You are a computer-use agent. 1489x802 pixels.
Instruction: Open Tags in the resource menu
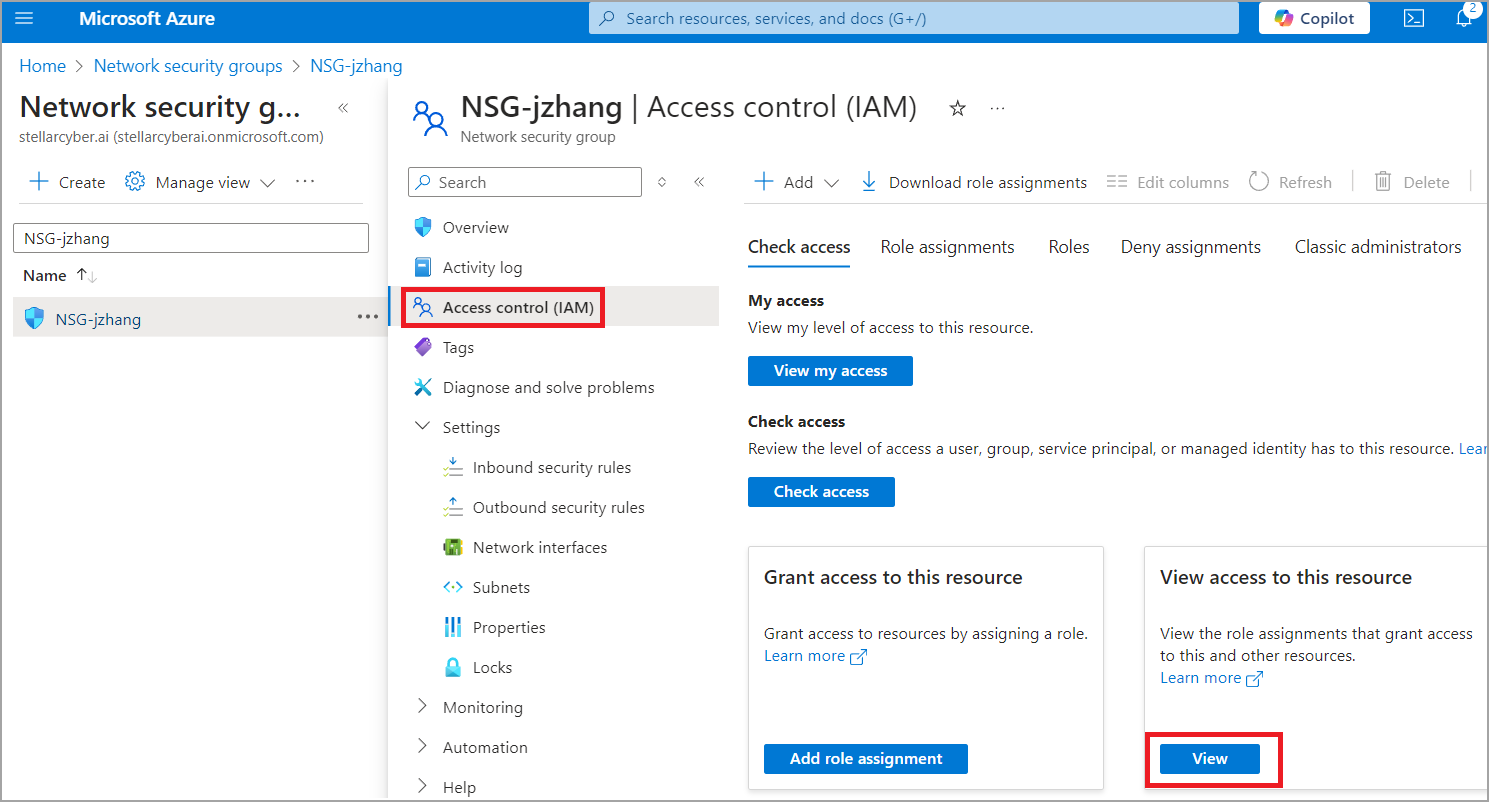[457, 348]
